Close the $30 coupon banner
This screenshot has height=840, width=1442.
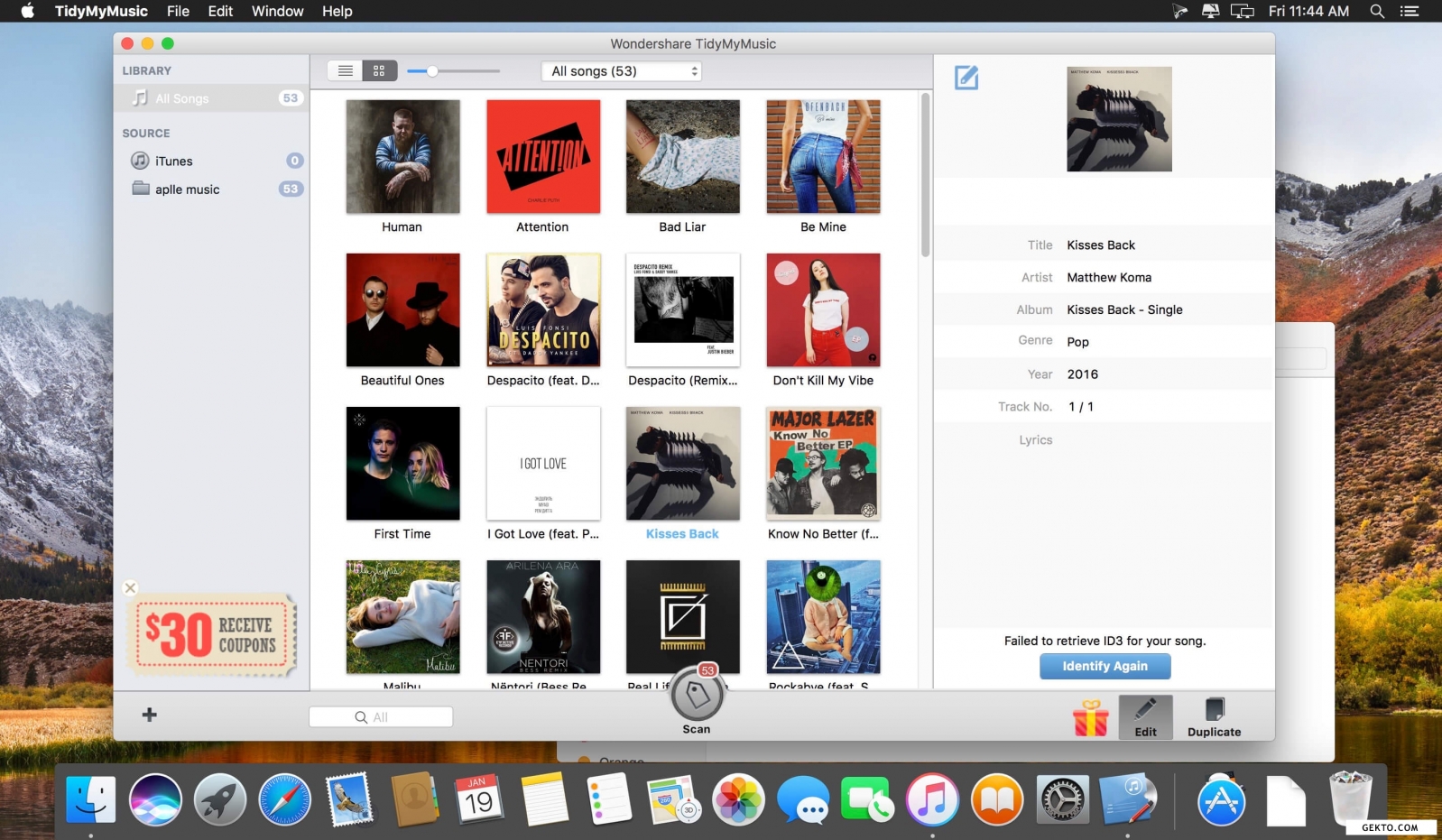(x=130, y=587)
